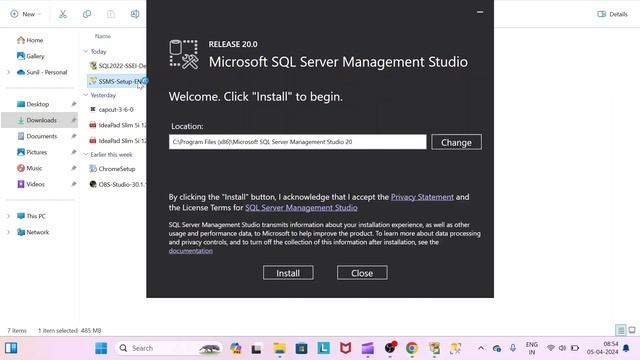Image resolution: width=640 pixels, height=360 pixels.
Task: Click the installation Location path field
Action: 298,142
